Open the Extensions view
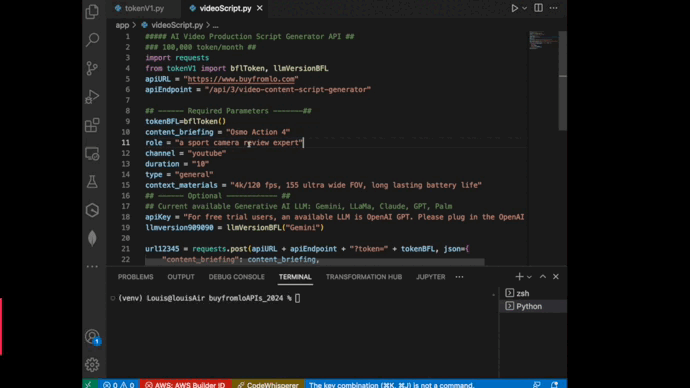The image size is (690, 388). click(x=92, y=125)
